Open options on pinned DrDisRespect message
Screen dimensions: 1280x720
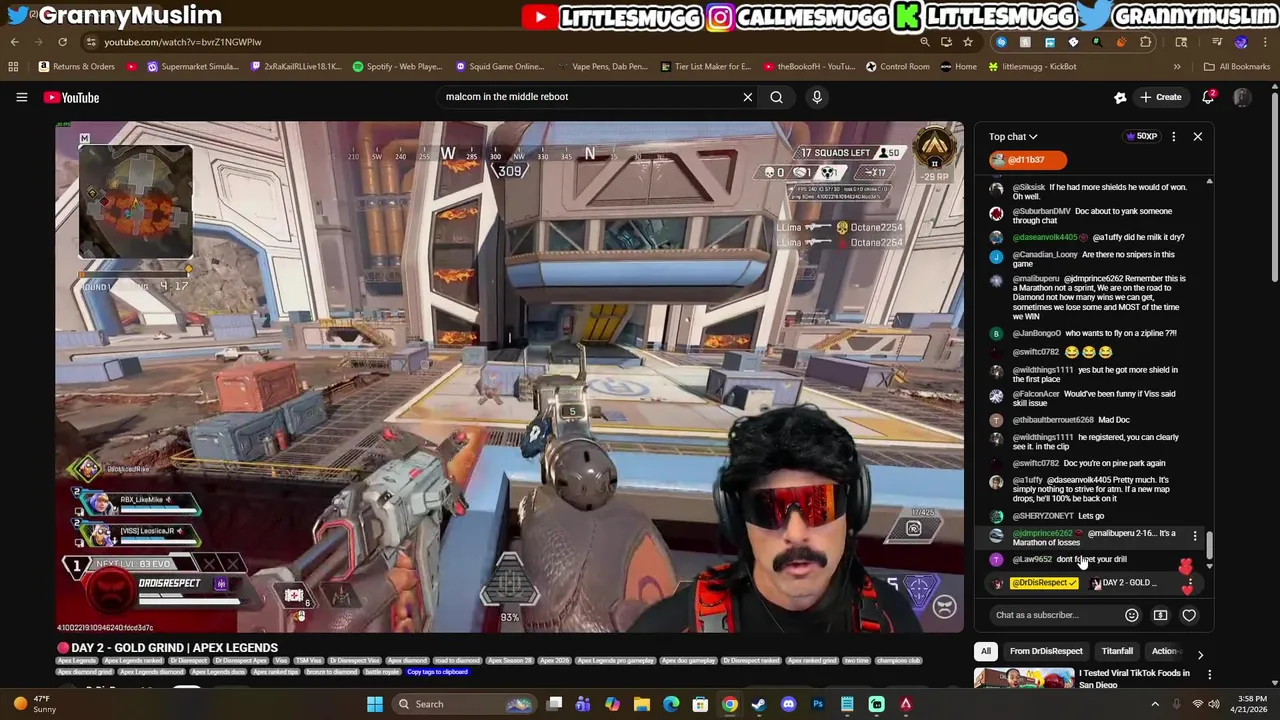(x=1189, y=583)
